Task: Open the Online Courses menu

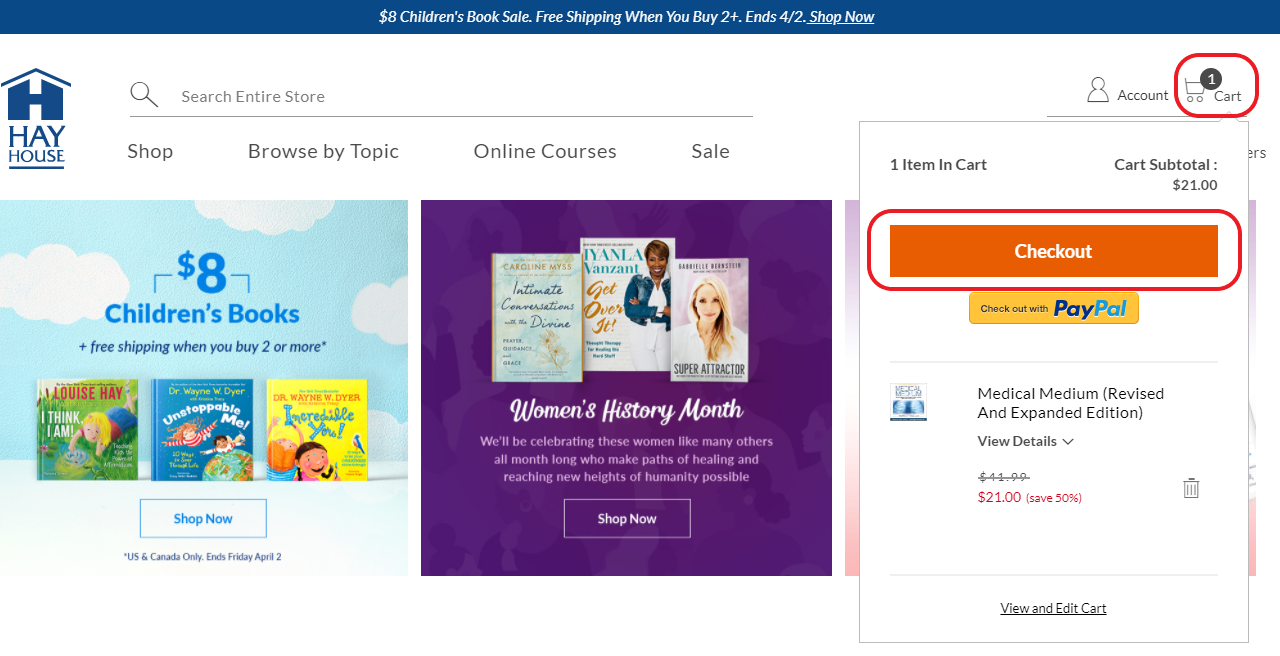Action: point(545,151)
